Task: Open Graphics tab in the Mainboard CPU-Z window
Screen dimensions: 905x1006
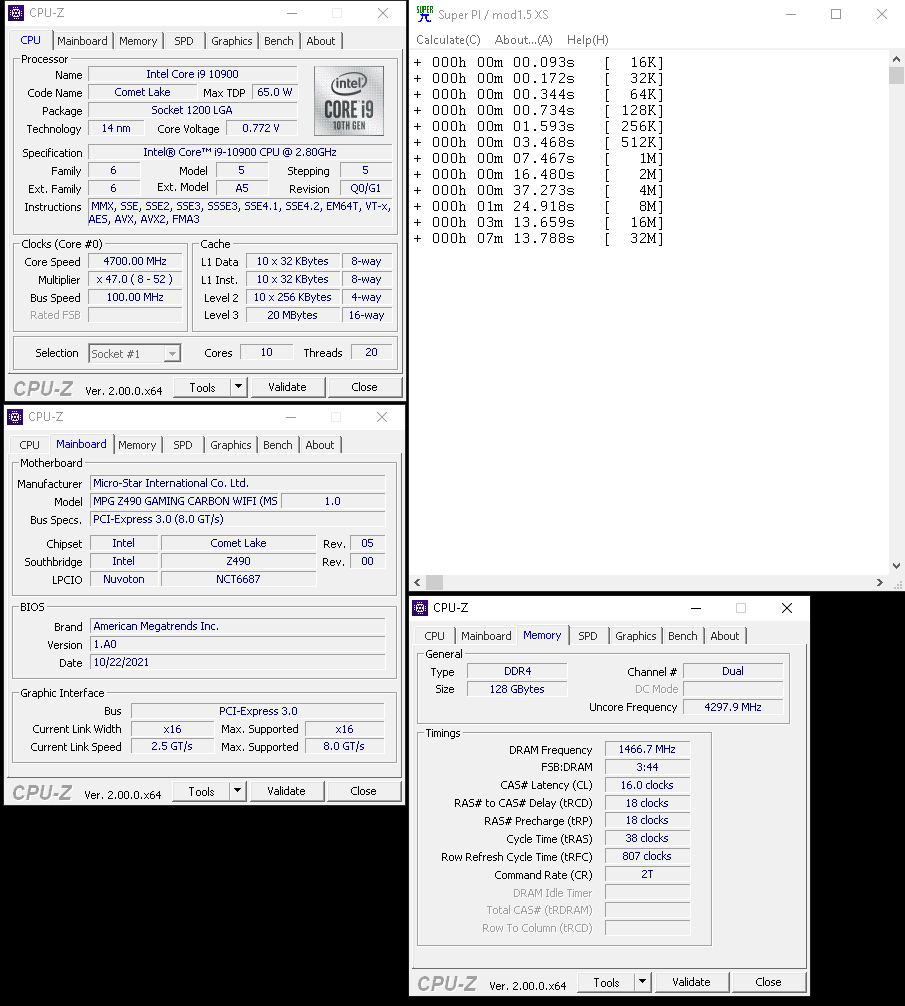Action: coord(230,445)
